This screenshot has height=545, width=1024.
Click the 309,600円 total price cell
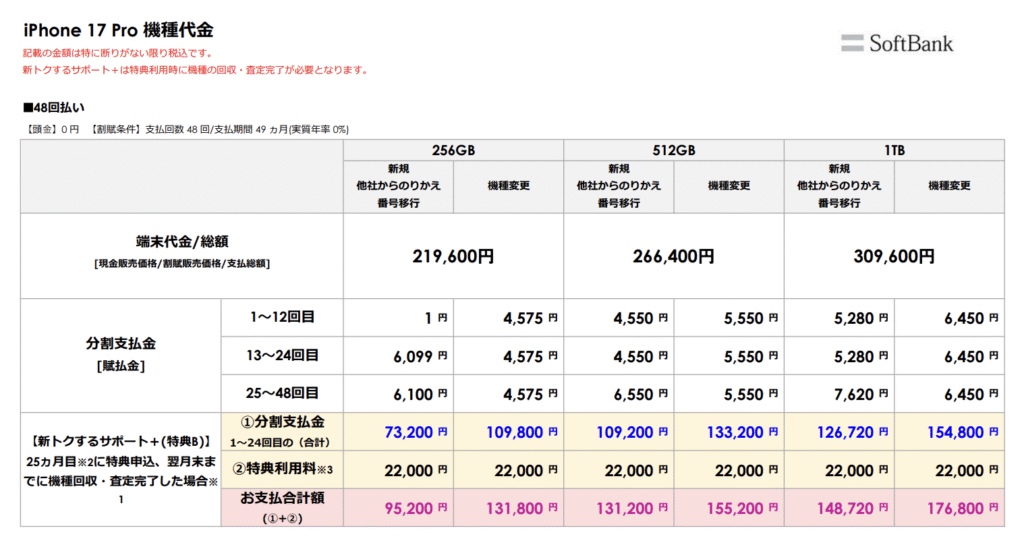click(894, 256)
